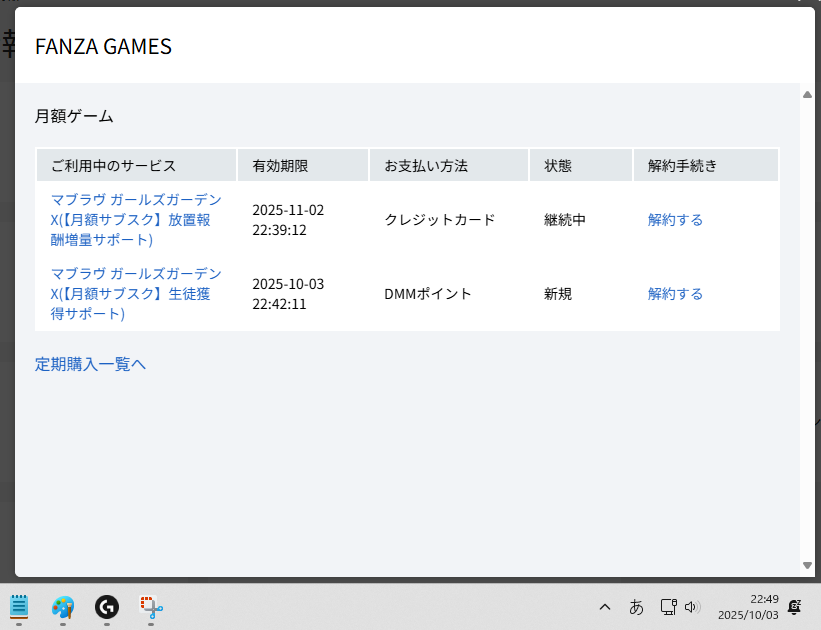Screen dimensions: 821x630
Task: Open the taskbar clock and date
Action: coord(748,606)
